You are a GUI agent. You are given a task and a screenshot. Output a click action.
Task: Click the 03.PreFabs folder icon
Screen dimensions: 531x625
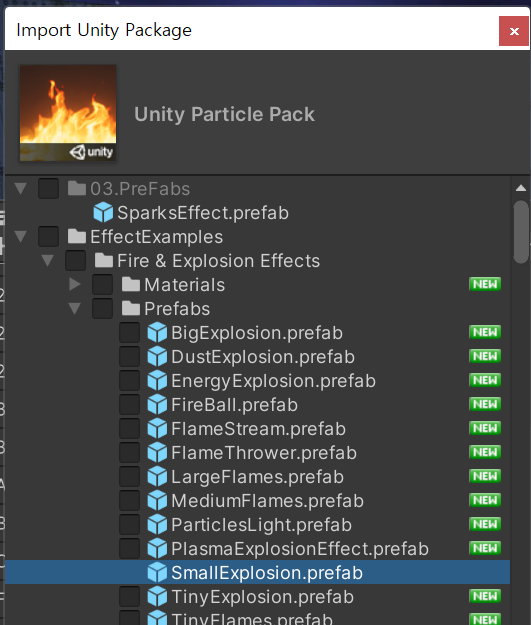coord(77,189)
